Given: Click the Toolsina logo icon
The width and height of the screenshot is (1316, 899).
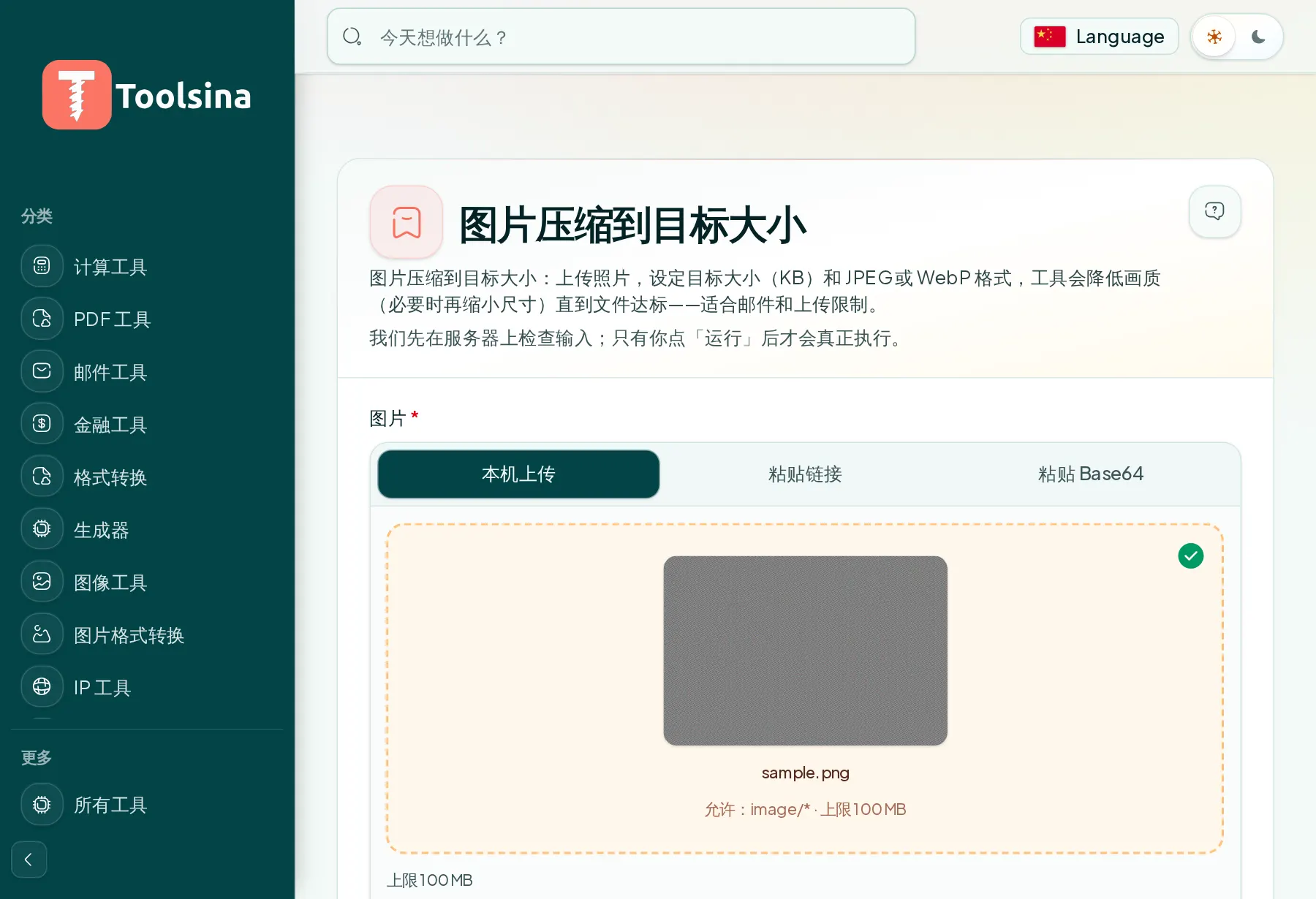Looking at the screenshot, I should [x=77, y=95].
